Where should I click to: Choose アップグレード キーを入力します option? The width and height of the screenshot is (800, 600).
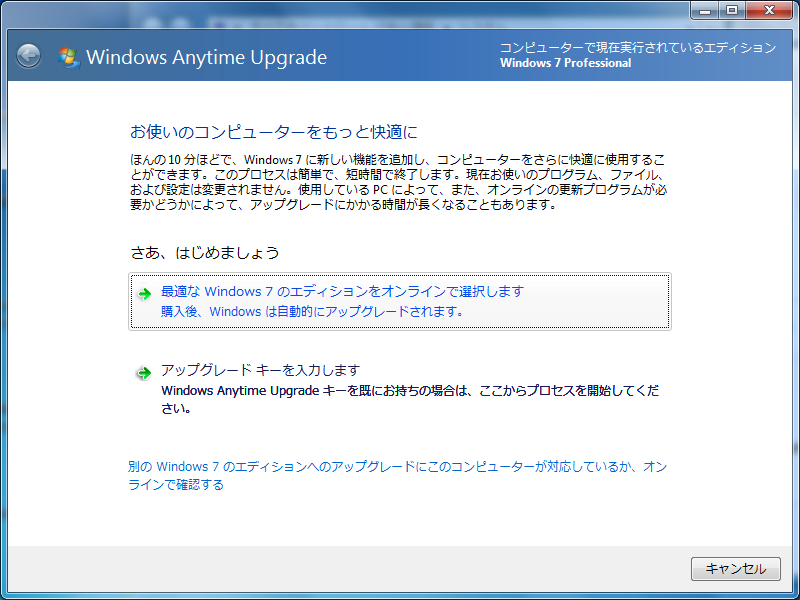(260, 370)
